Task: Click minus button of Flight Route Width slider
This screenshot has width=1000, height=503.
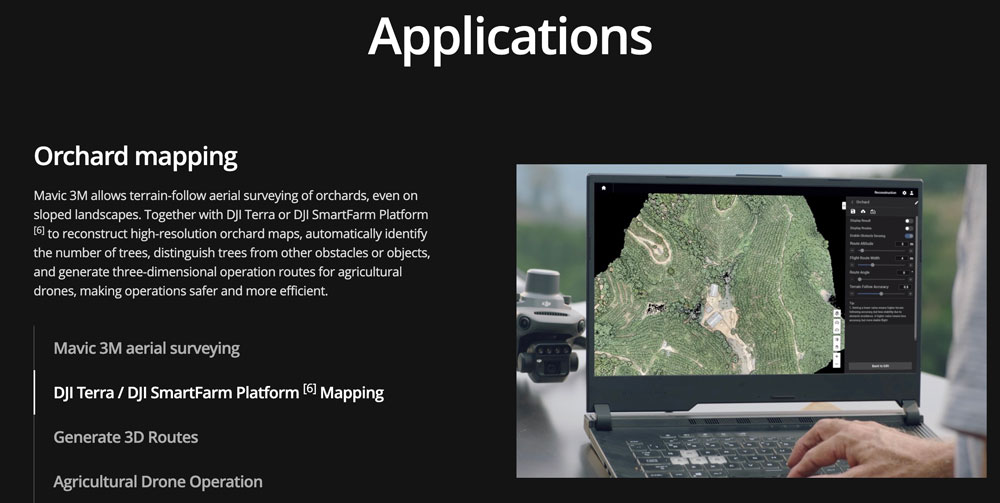Action: (x=852, y=265)
